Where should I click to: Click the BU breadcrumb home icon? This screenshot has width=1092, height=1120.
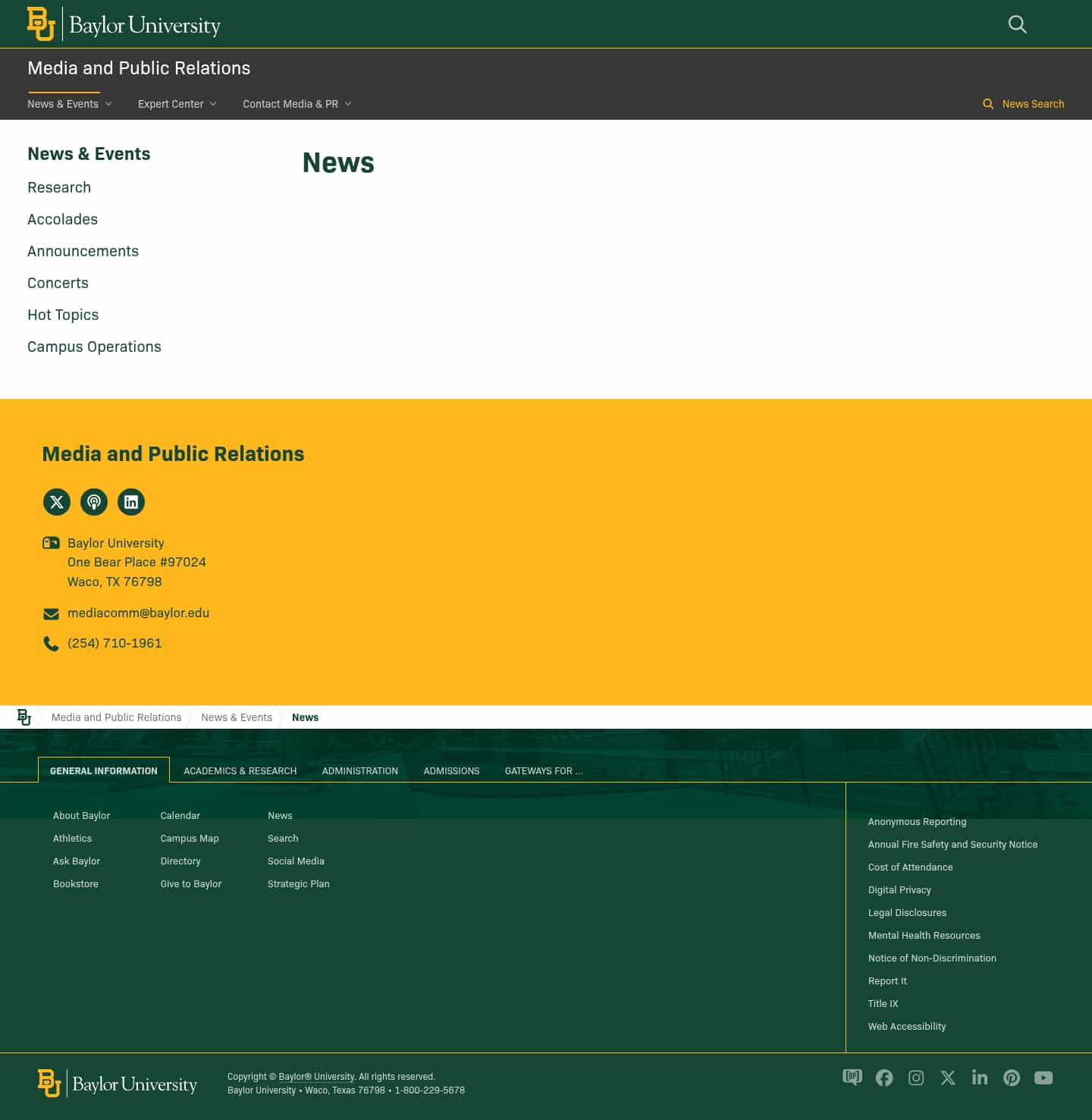click(x=24, y=717)
